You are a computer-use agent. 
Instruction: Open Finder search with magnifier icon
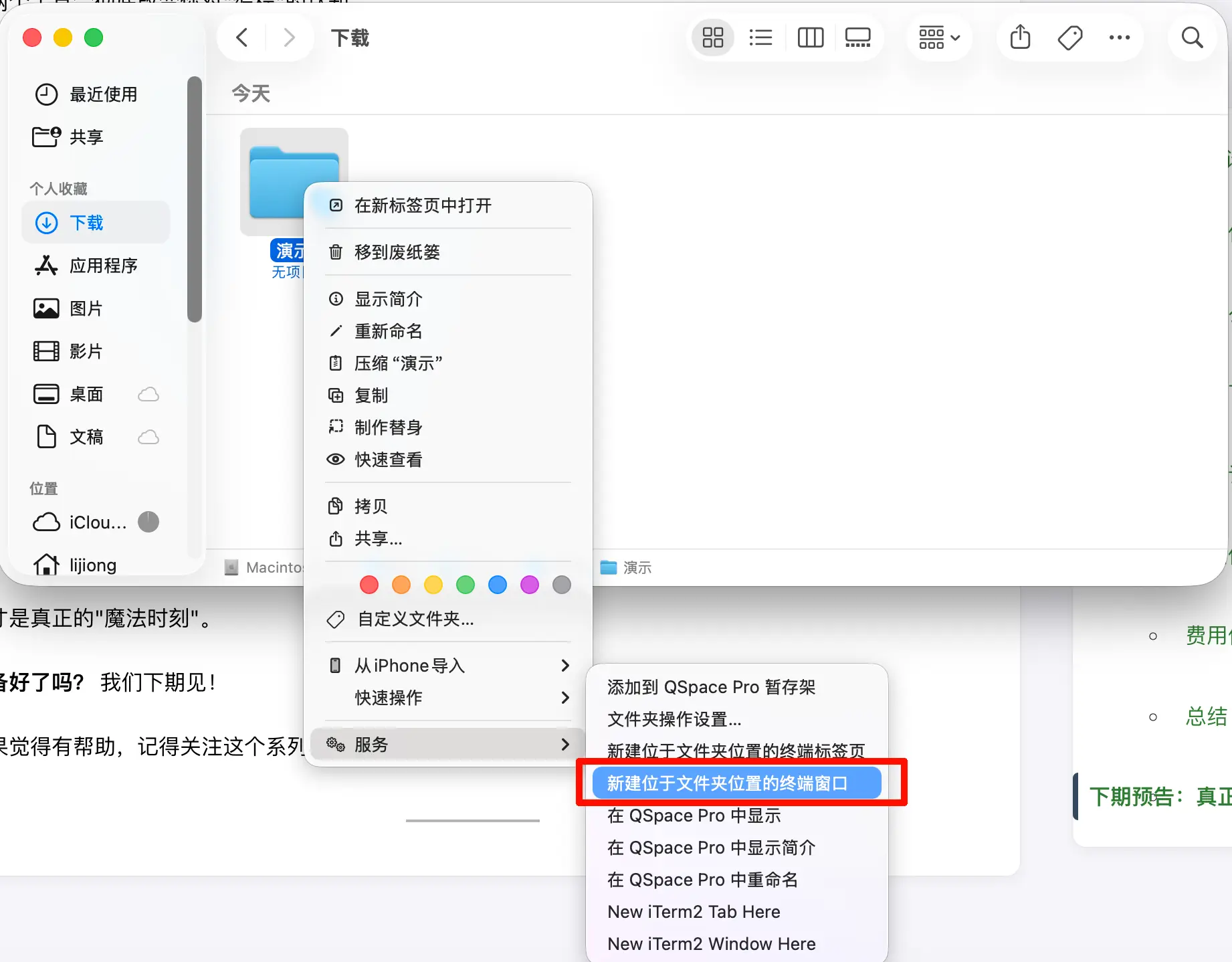[1192, 37]
